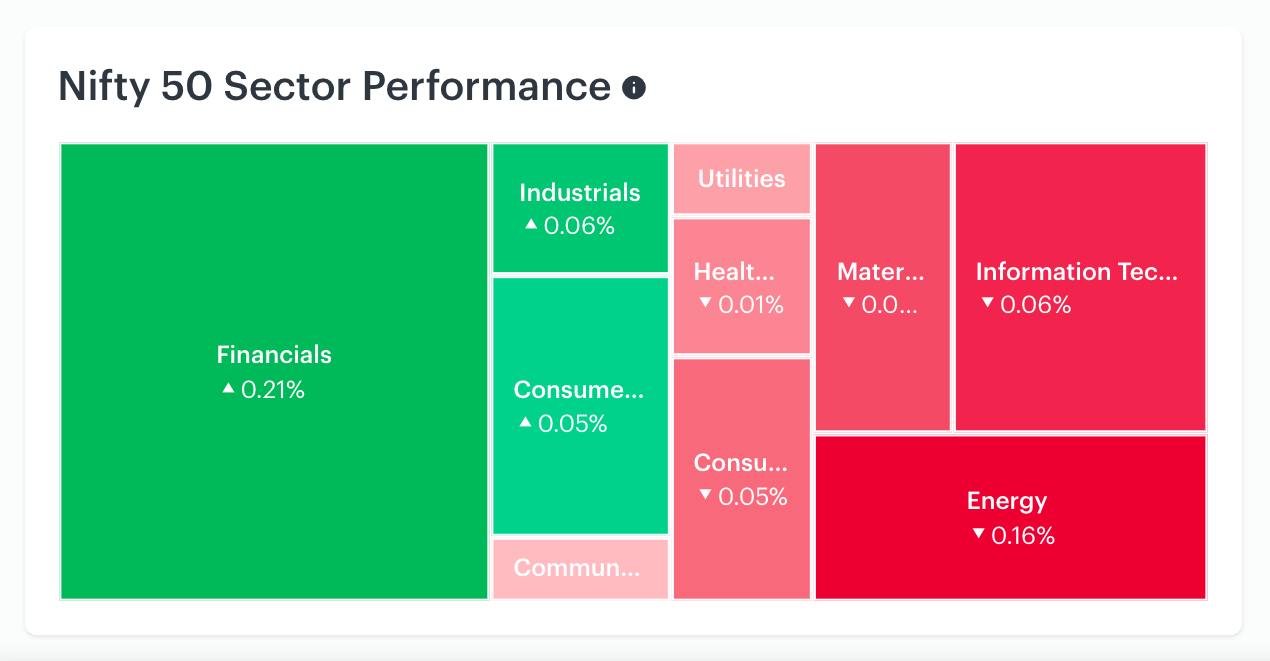The width and height of the screenshot is (1270, 661).
Task: Click up arrow in green Consumer tile
Action: [525, 422]
